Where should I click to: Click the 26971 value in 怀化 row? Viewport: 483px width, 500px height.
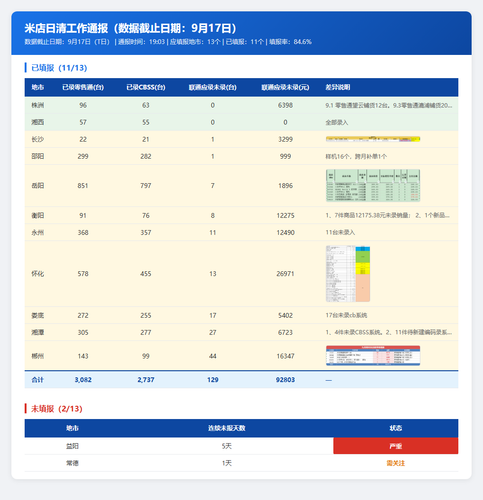tap(285, 274)
